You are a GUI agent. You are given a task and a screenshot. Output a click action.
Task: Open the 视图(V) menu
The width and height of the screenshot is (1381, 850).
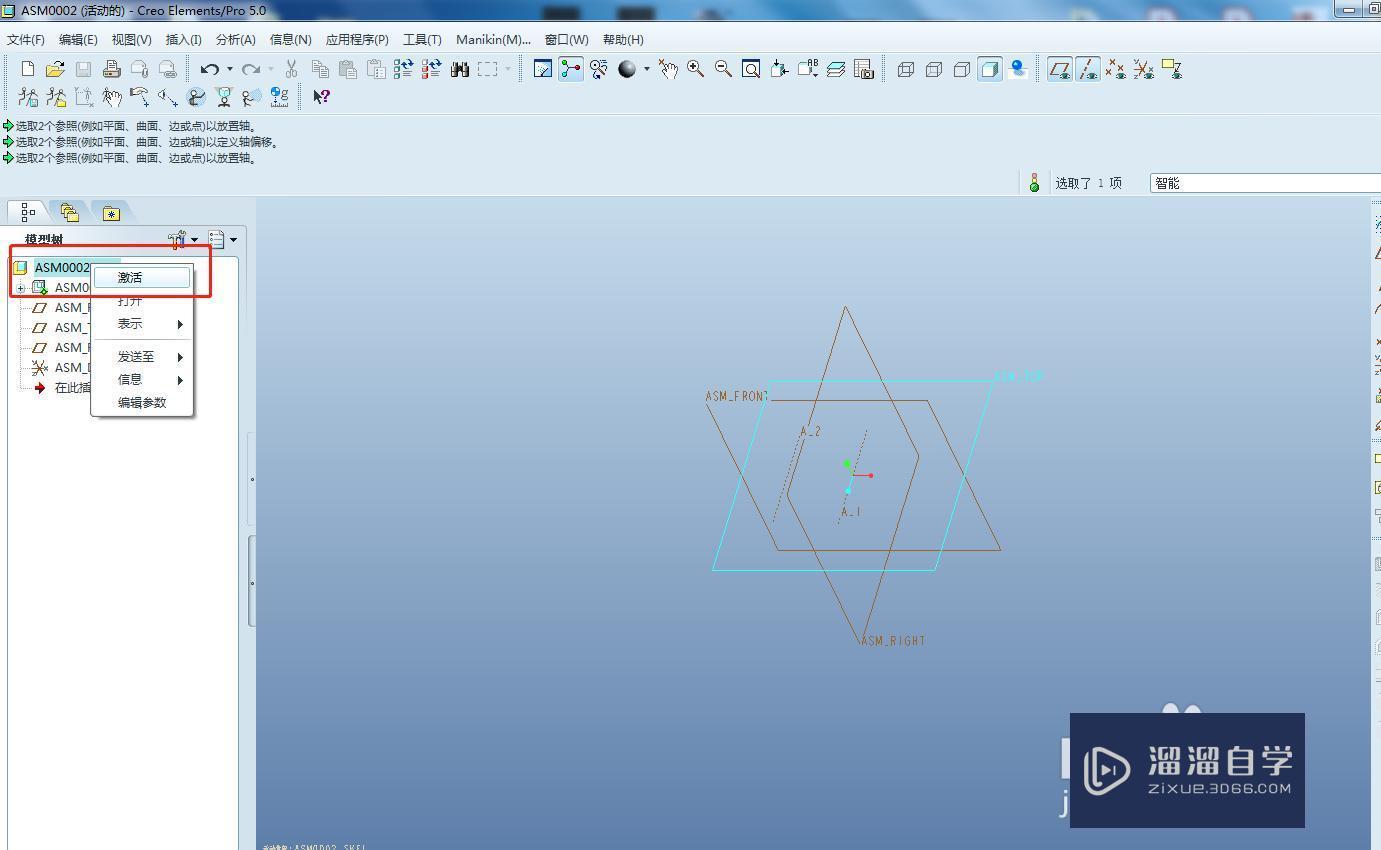pyautogui.click(x=132, y=40)
